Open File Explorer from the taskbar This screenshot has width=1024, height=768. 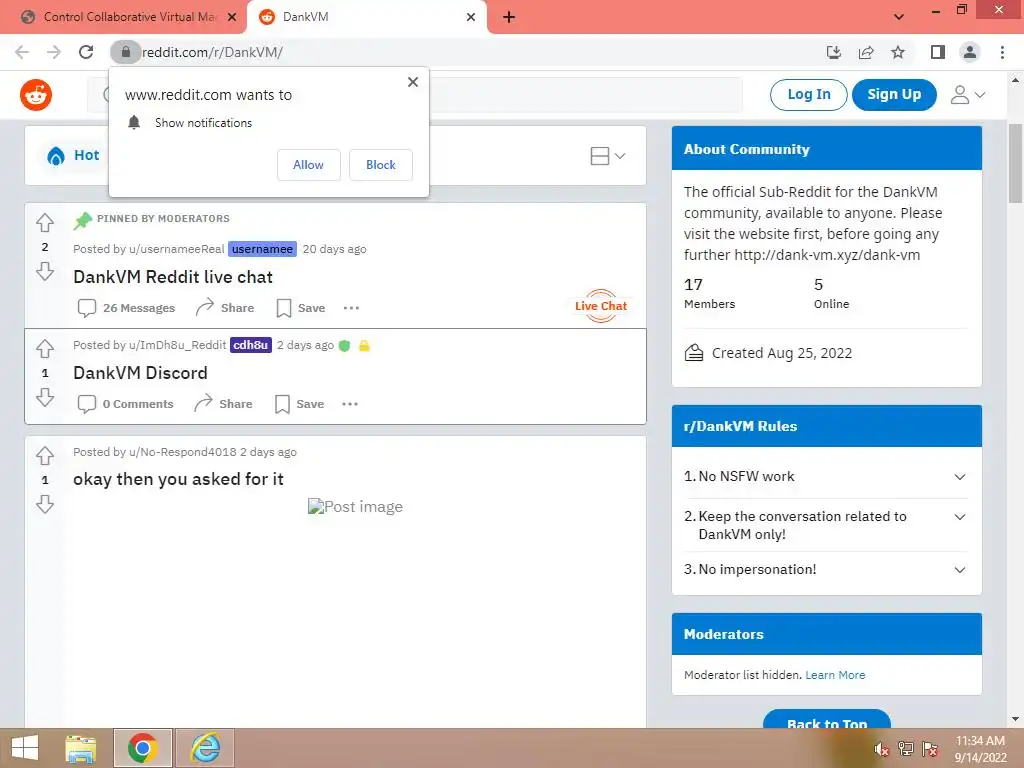click(81, 748)
